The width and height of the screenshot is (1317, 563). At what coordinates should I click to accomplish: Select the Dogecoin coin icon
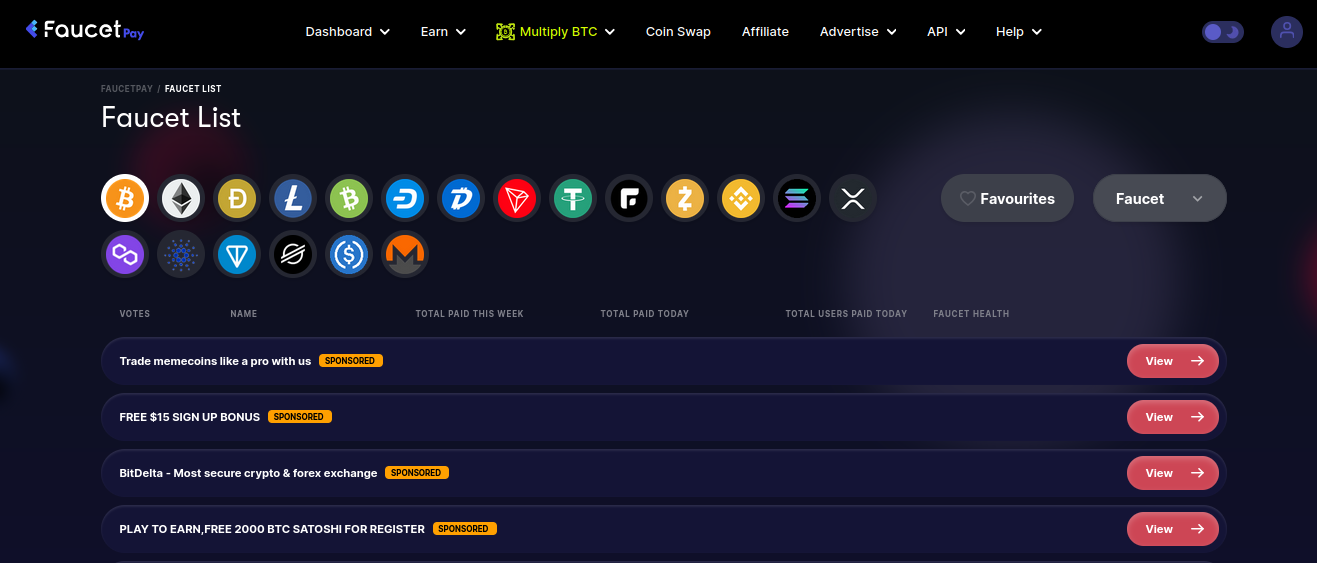pos(237,198)
